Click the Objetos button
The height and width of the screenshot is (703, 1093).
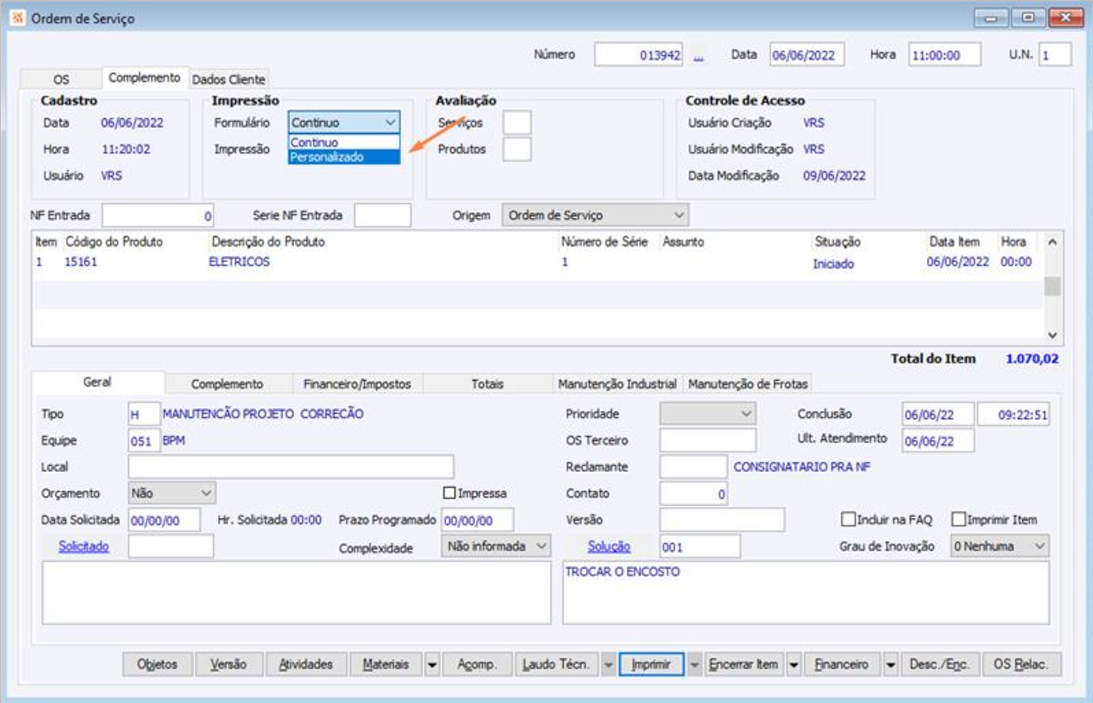pos(158,665)
